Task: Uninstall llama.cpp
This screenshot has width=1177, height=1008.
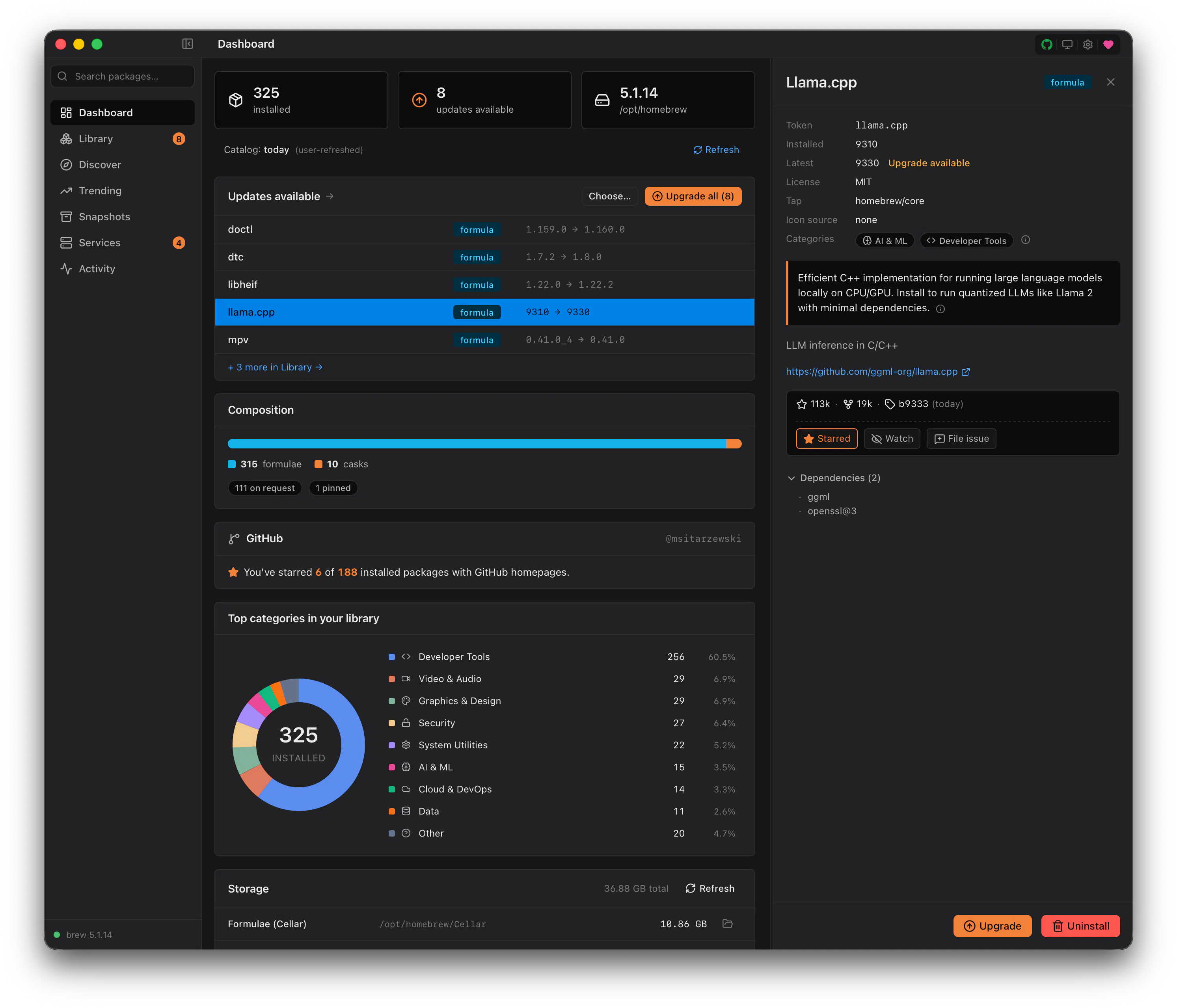Action: (1080, 926)
